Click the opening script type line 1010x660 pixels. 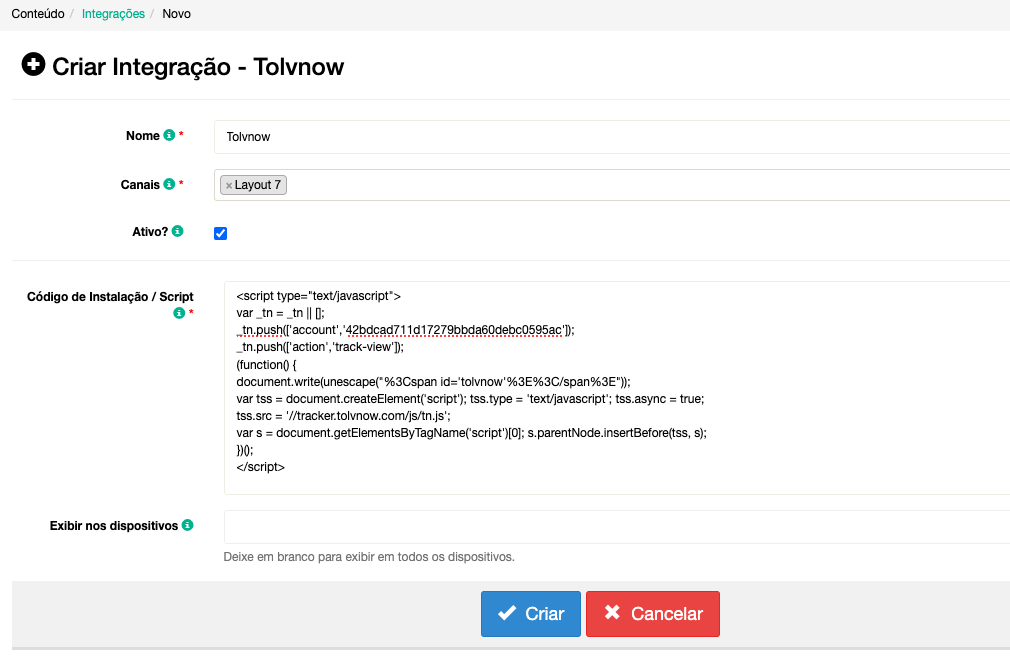[318, 296]
